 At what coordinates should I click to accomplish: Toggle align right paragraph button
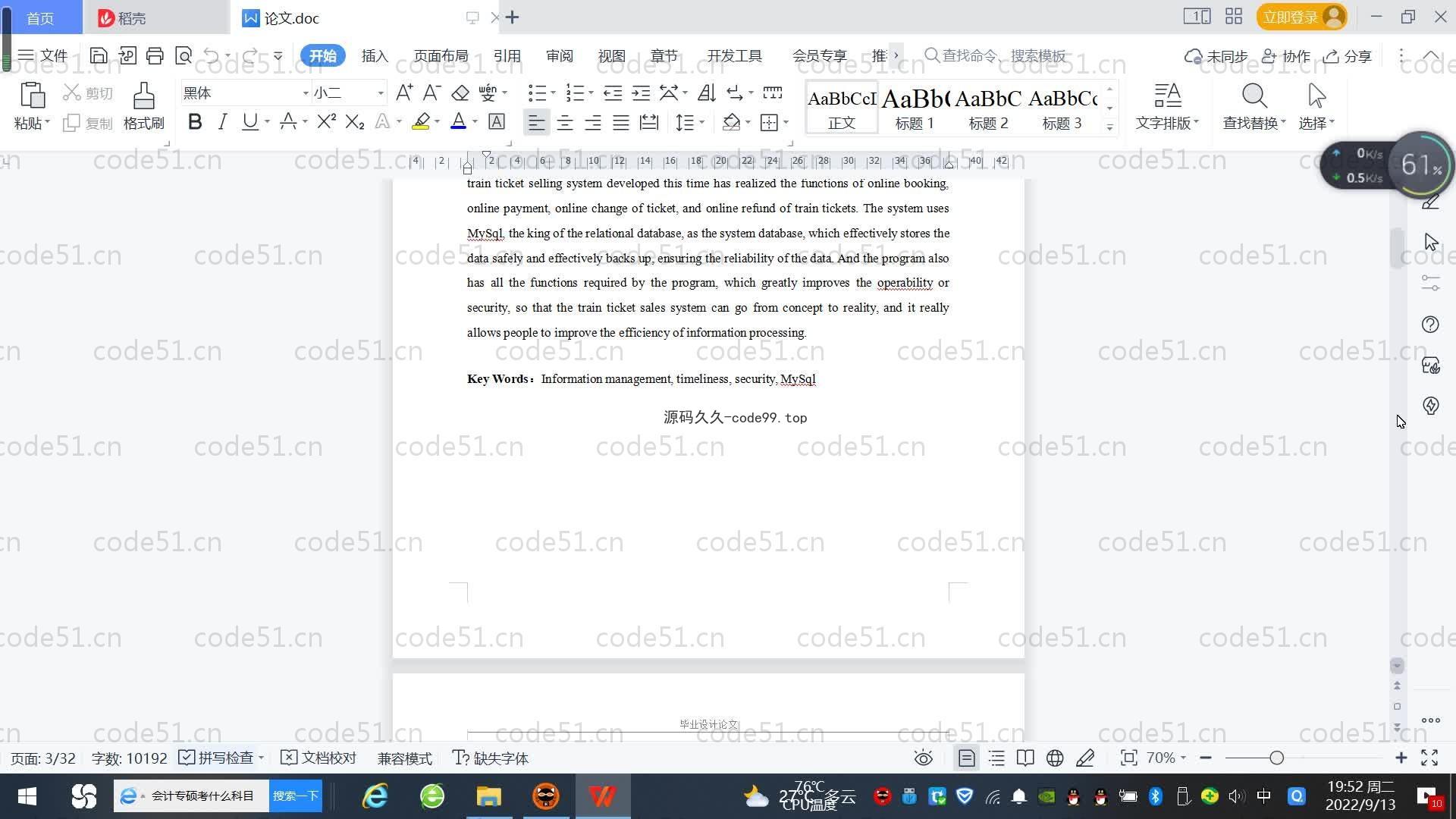593,122
